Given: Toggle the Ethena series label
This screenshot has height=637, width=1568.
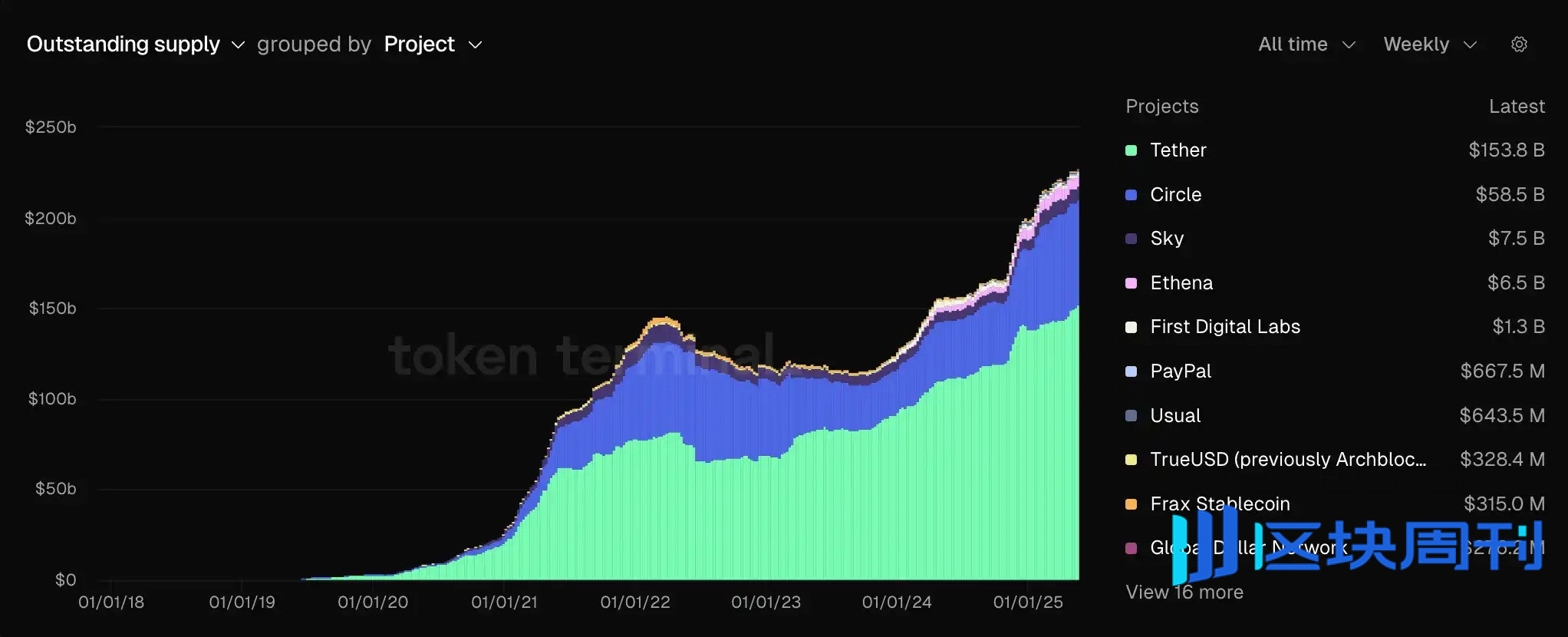Looking at the screenshot, I should [1181, 283].
